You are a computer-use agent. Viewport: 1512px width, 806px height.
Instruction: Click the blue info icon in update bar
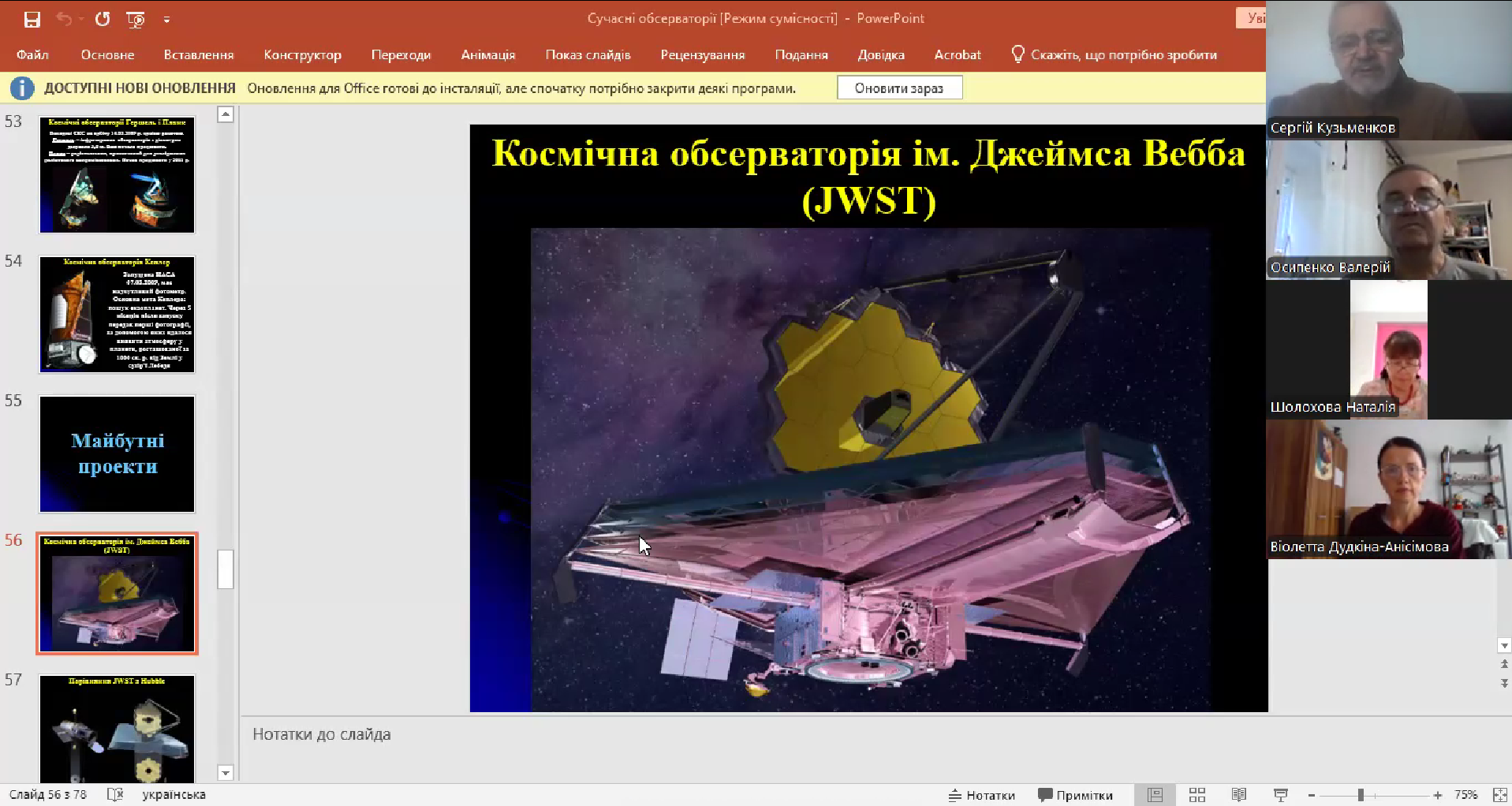tap(22, 88)
